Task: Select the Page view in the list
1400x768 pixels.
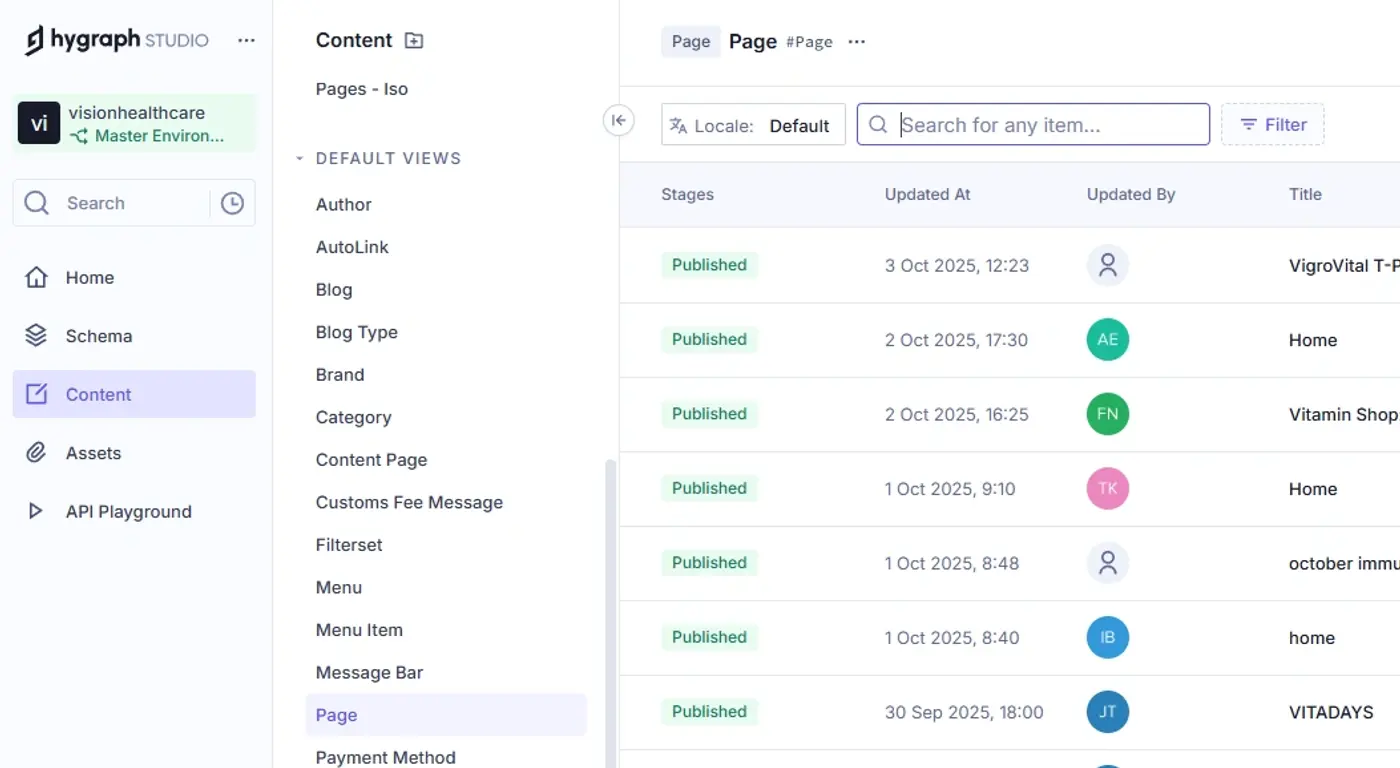Action: 446,715
